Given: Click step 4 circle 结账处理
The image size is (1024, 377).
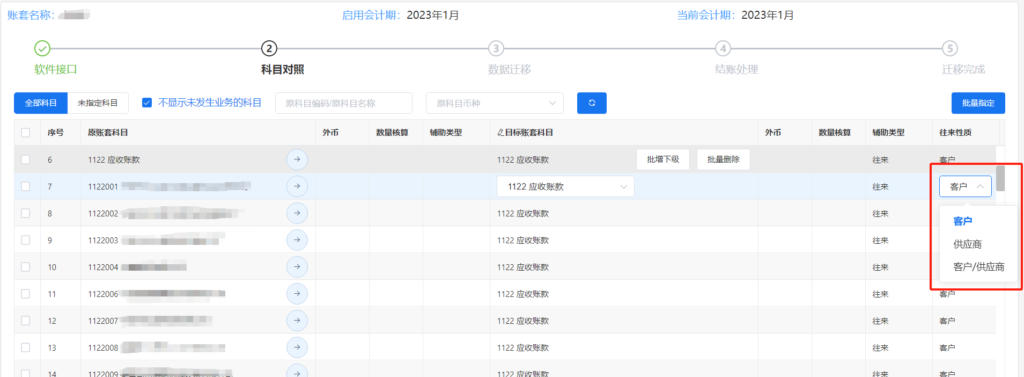Looking at the screenshot, I should 722,48.
